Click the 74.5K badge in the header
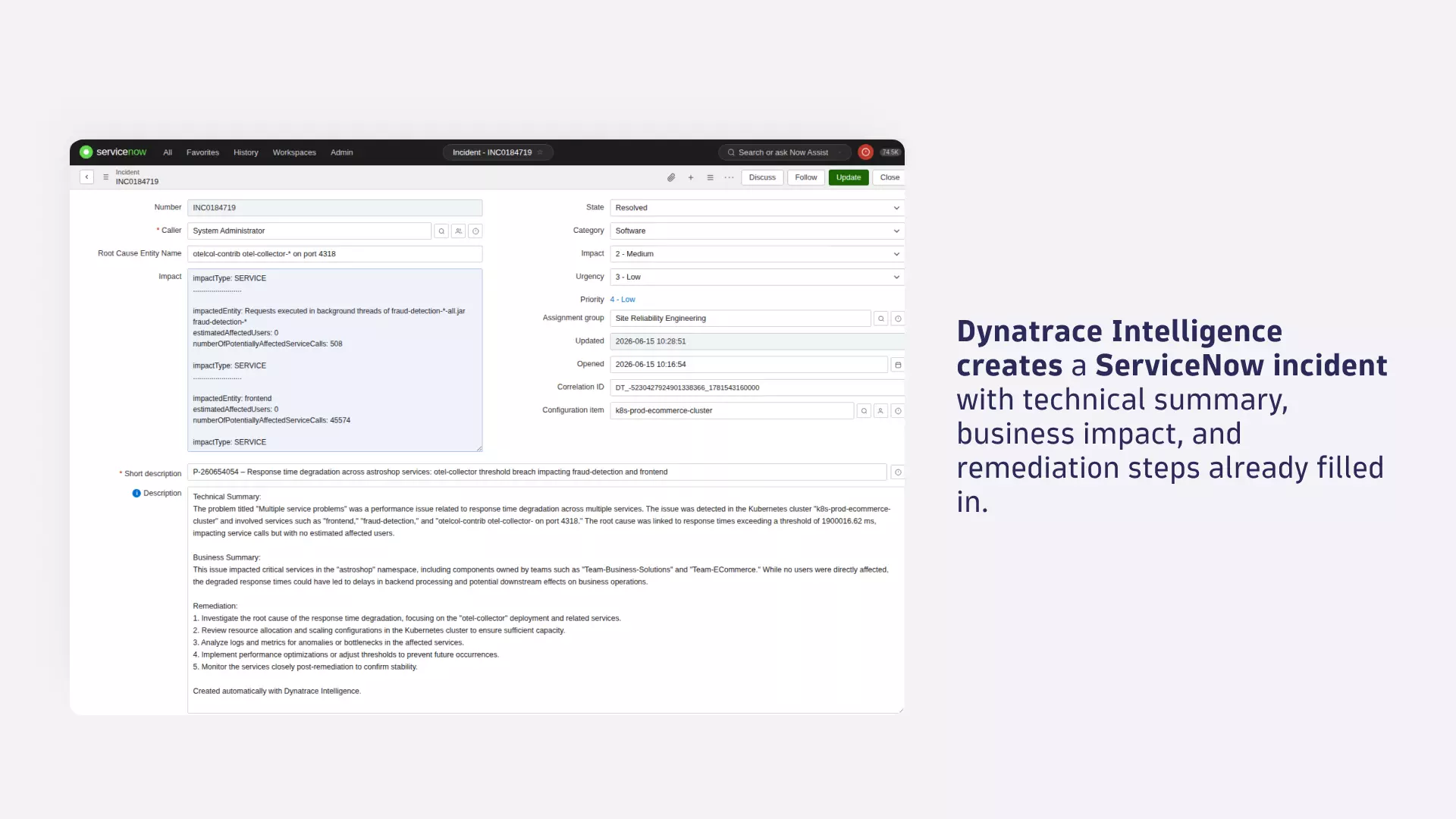The width and height of the screenshot is (1456, 819). [890, 152]
